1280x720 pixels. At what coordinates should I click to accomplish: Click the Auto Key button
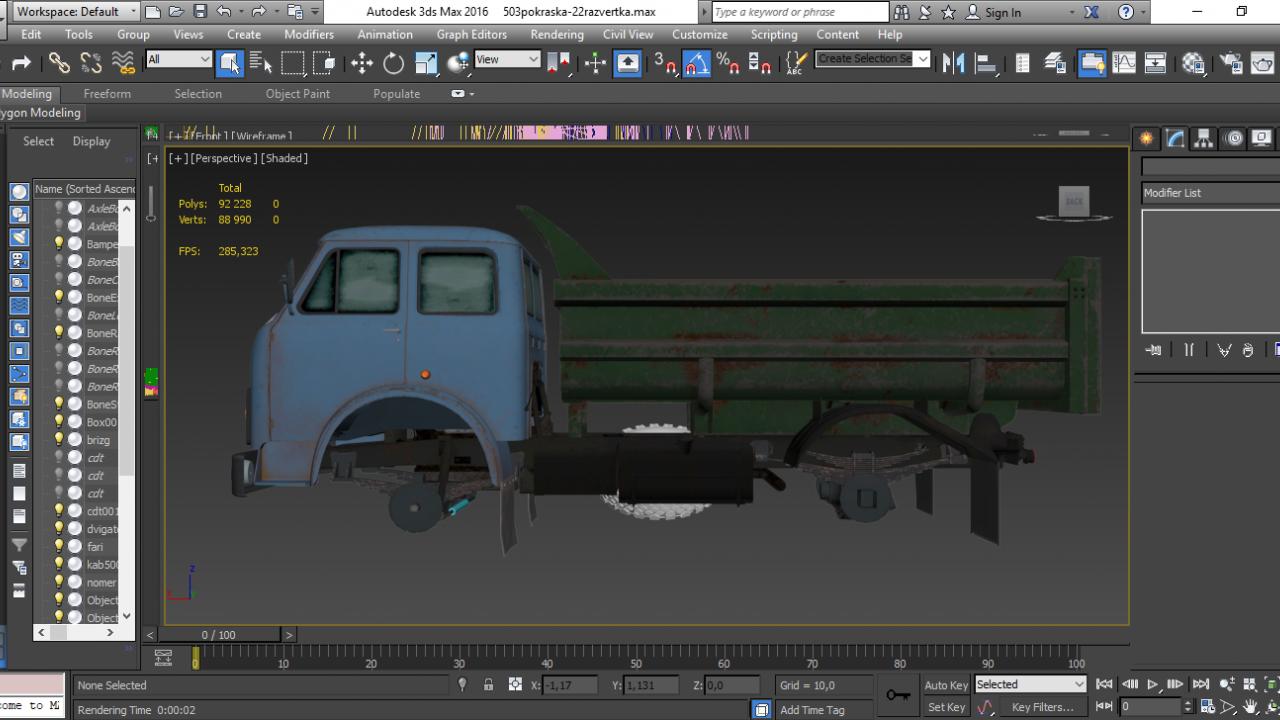tap(945, 685)
